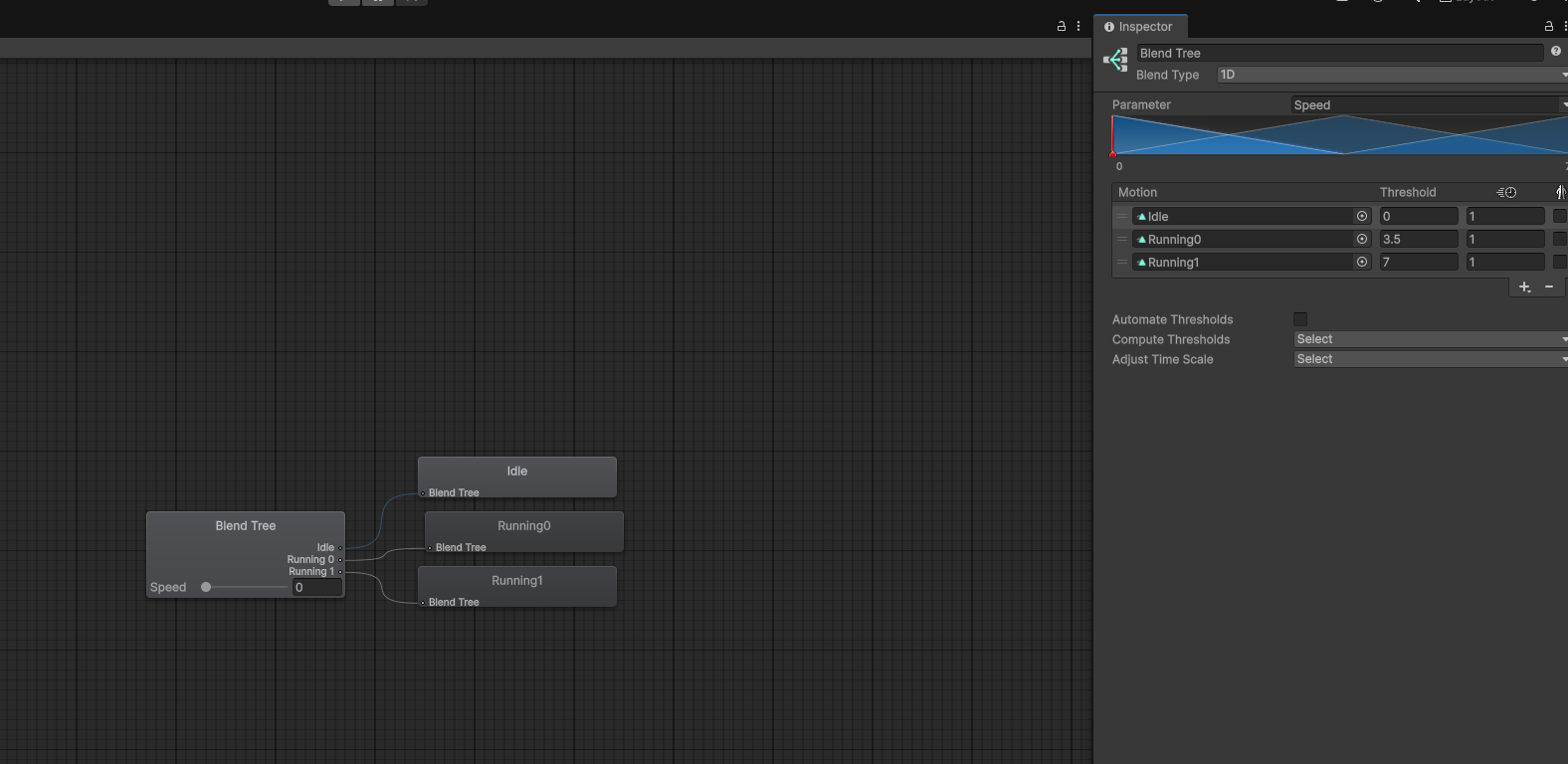Viewport: 1568px width, 764px height.
Task: Click the time scale clock column icon
Action: [1507, 192]
